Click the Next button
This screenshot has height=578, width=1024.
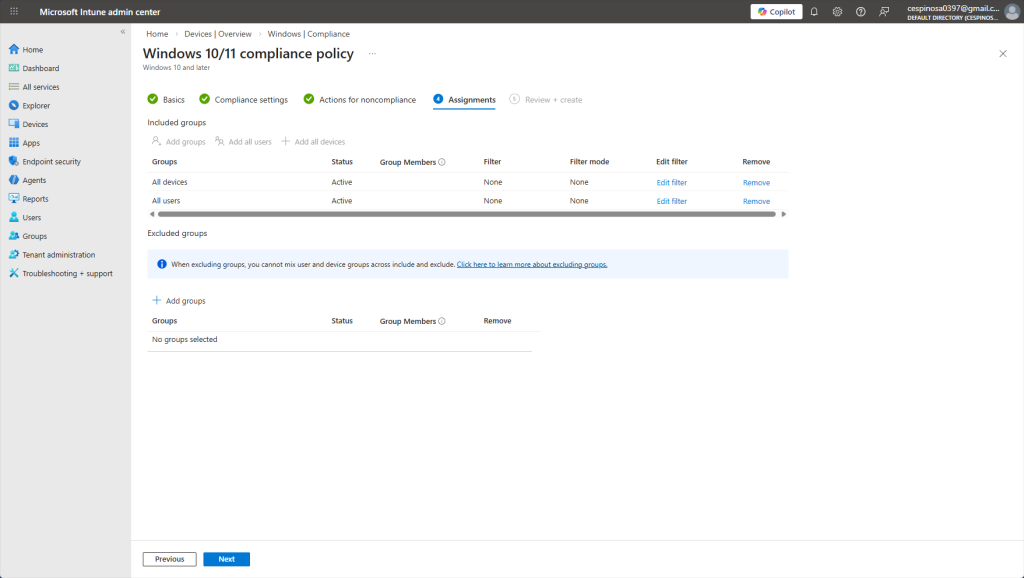tap(226, 559)
